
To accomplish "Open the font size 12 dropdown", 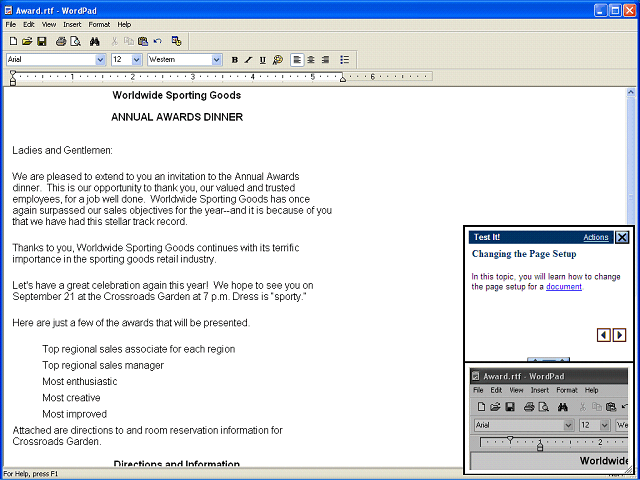I will (137, 60).
